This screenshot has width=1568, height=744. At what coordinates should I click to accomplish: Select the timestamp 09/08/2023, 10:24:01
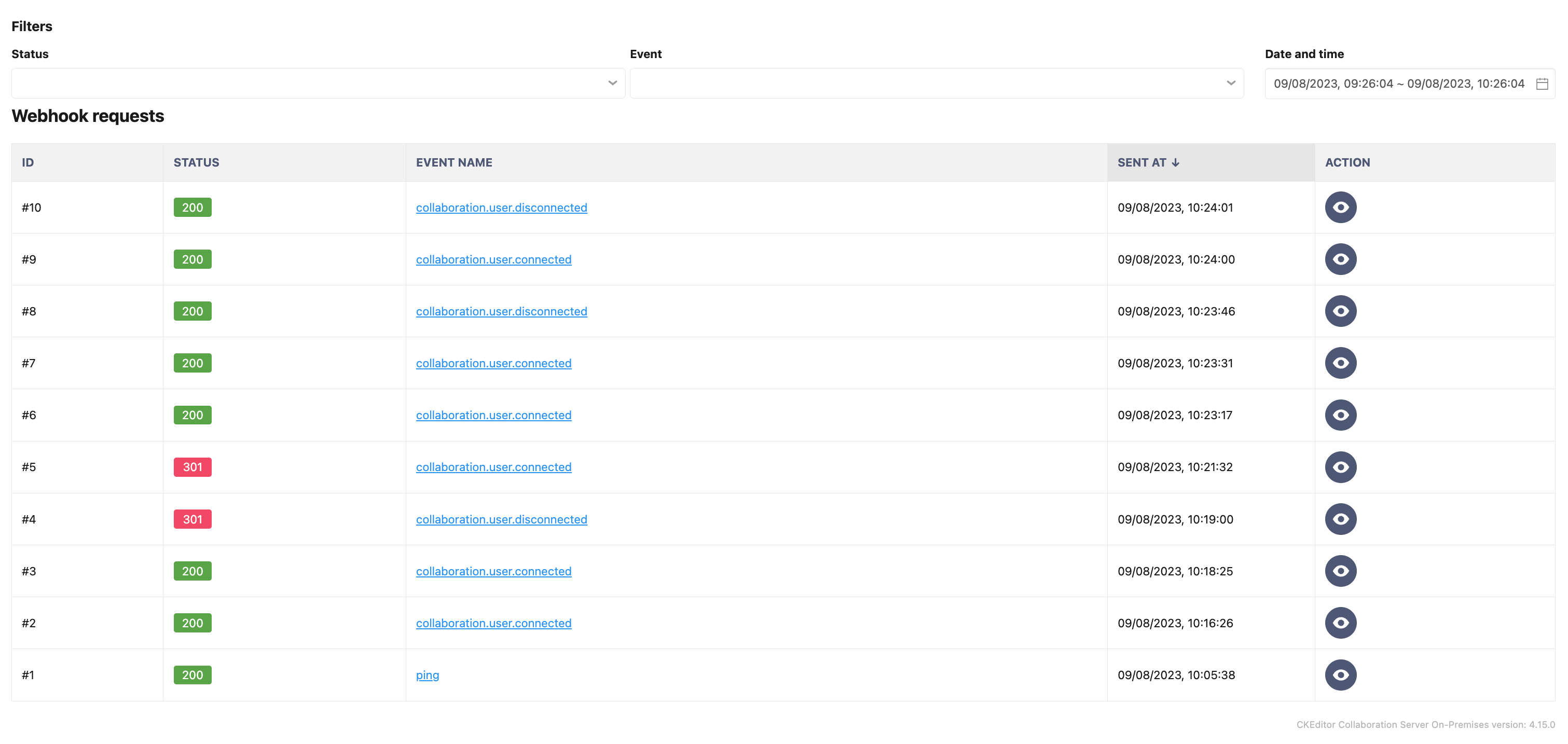click(x=1175, y=208)
